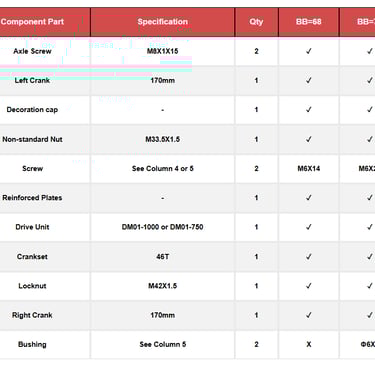
Task: Click the 170mm specification for Left Crank
Action: tap(163, 80)
